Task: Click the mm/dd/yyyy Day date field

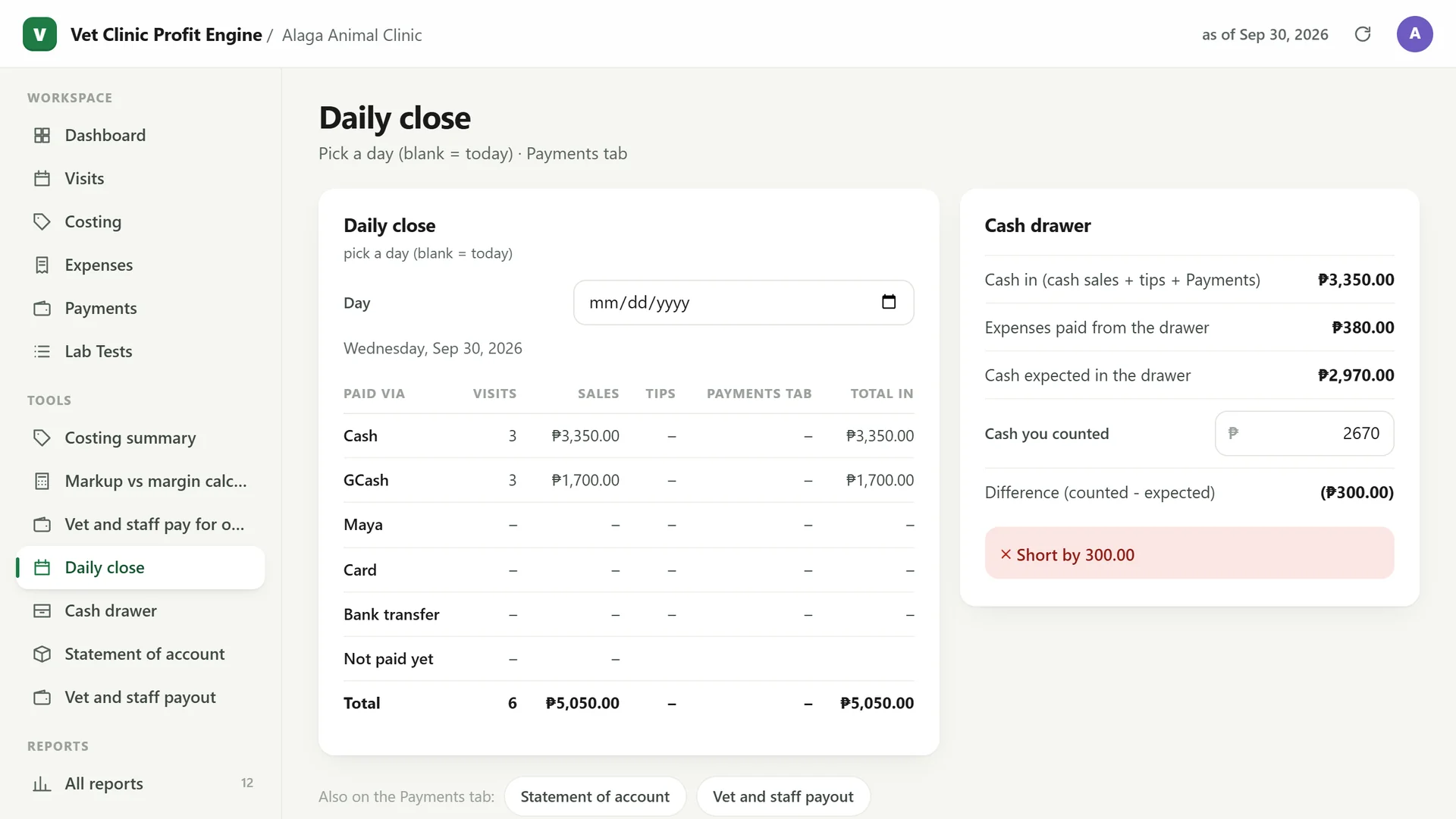Action: coord(743,303)
